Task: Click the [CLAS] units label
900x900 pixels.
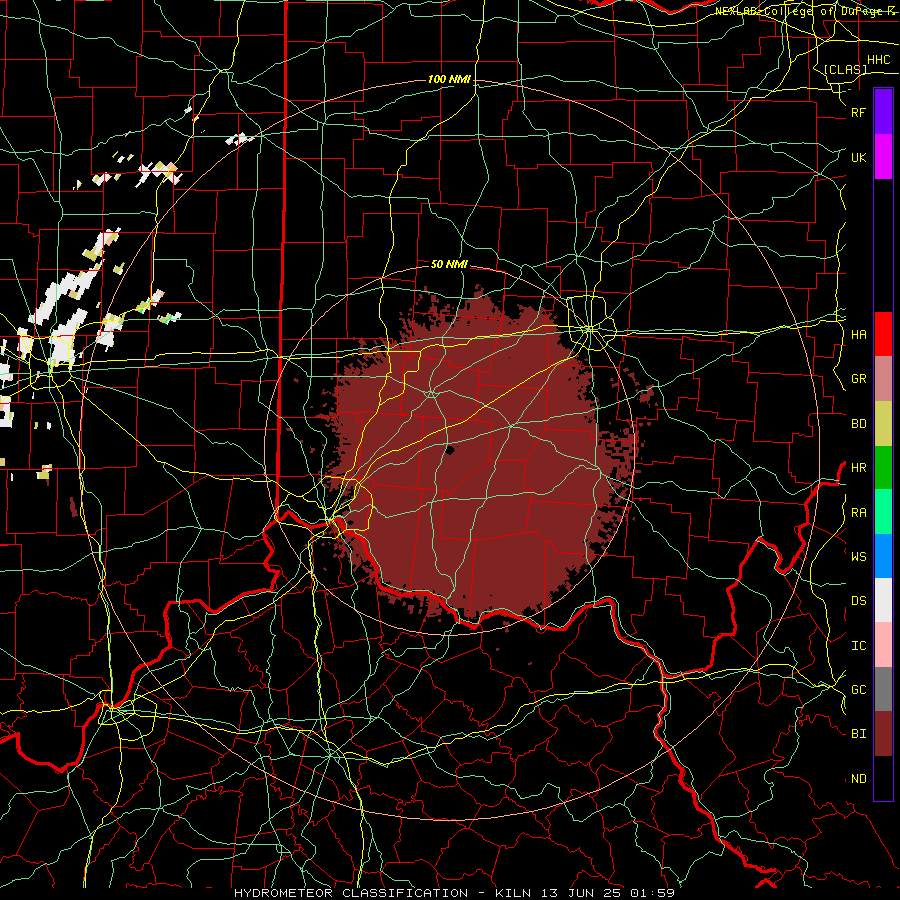Action: [x=845, y=69]
